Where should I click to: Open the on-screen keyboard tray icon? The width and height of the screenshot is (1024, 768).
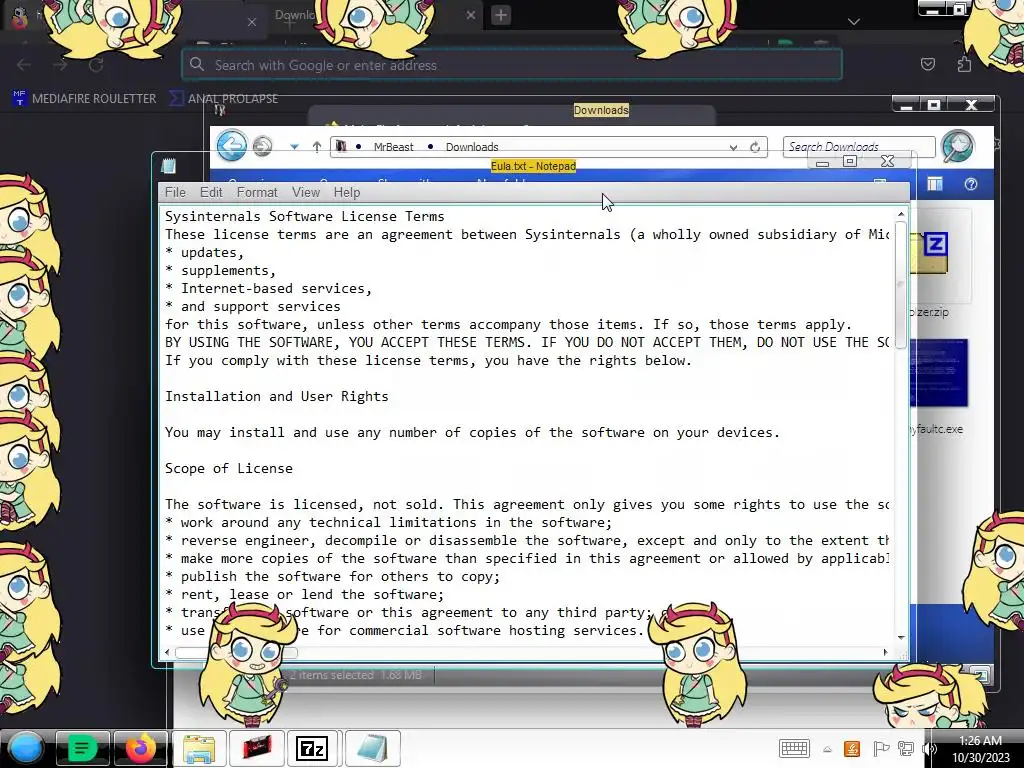click(x=794, y=748)
